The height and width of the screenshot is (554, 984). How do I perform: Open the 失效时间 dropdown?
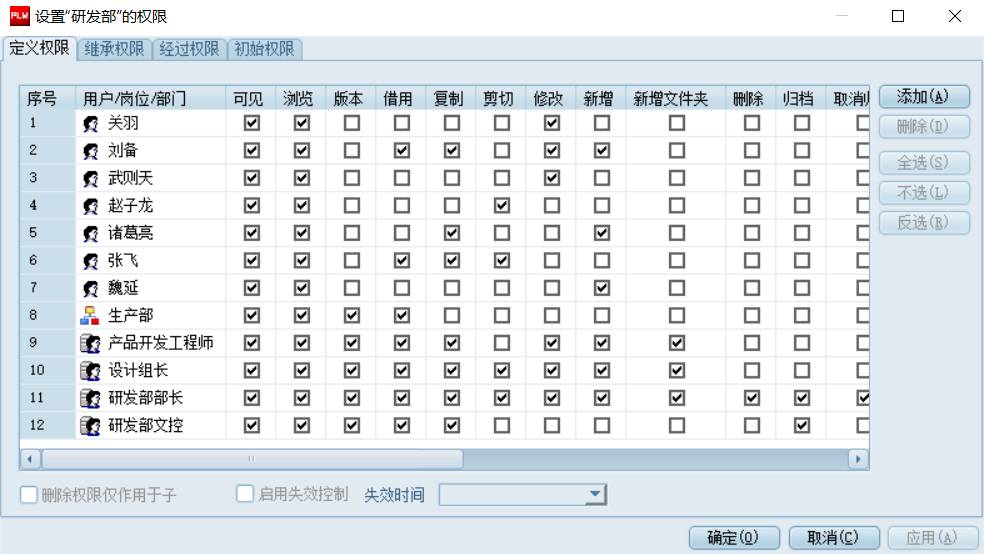click(596, 494)
